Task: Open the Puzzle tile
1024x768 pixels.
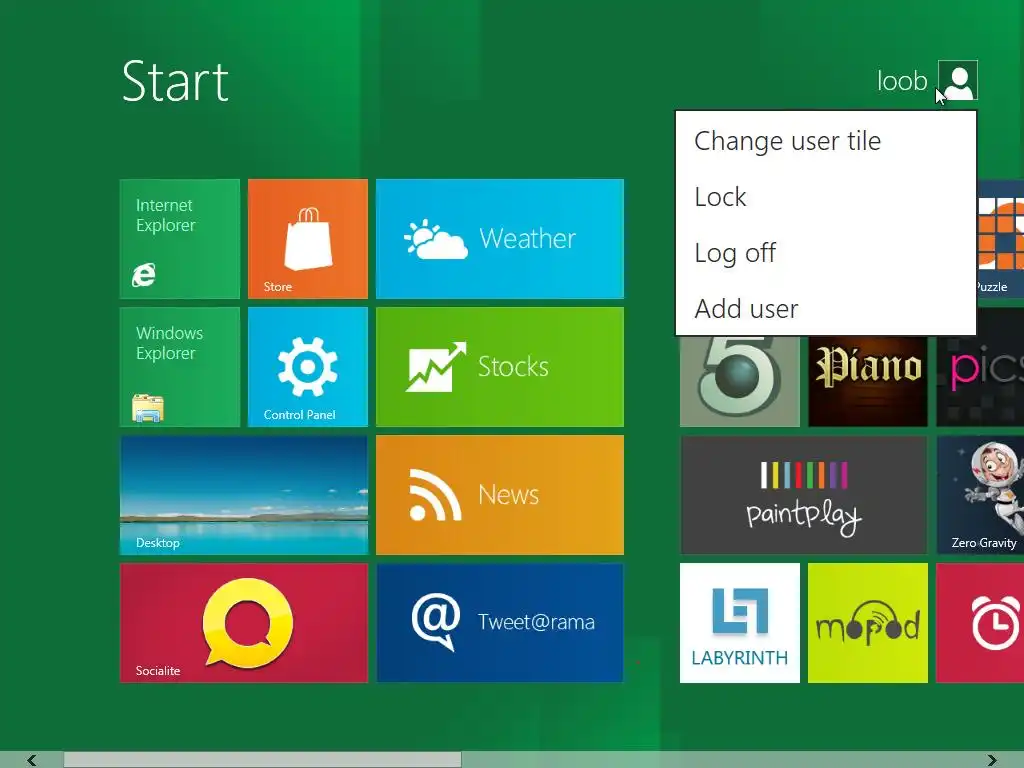Action: click(1000, 239)
